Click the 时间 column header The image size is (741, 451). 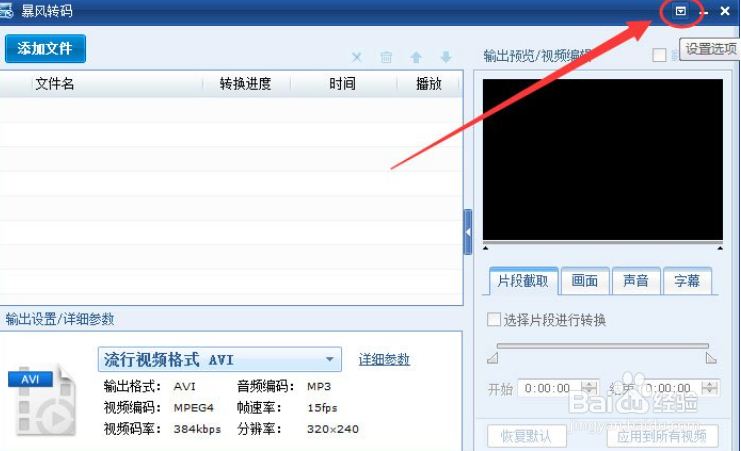(x=343, y=84)
